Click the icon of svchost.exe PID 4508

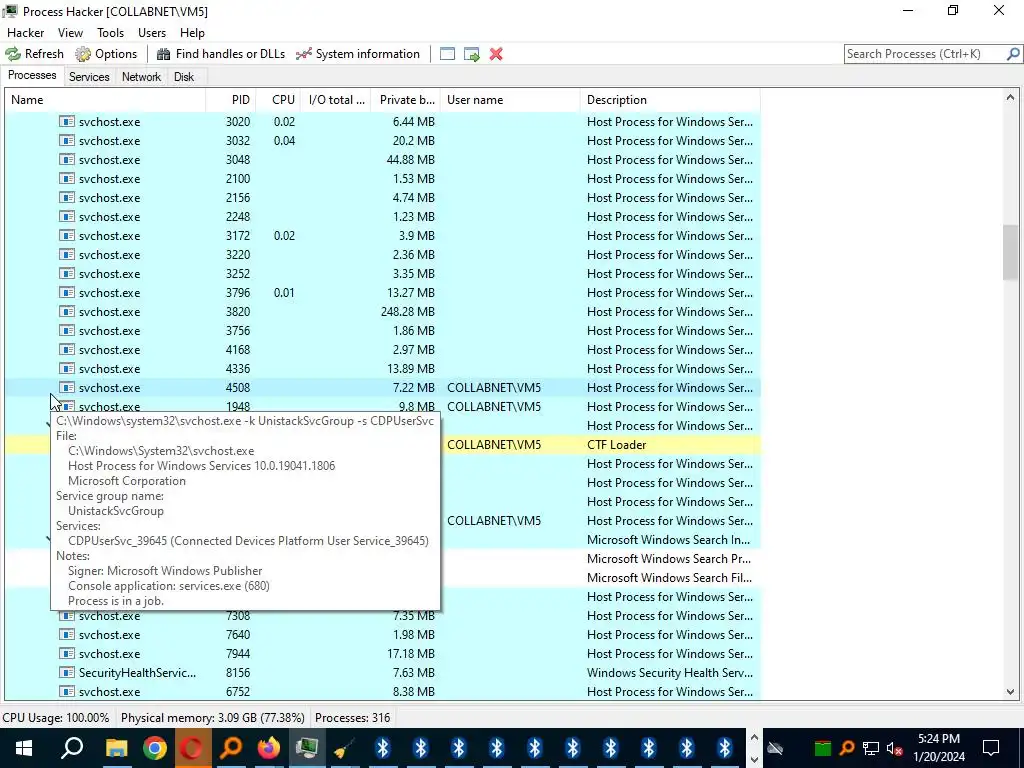[x=67, y=387]
